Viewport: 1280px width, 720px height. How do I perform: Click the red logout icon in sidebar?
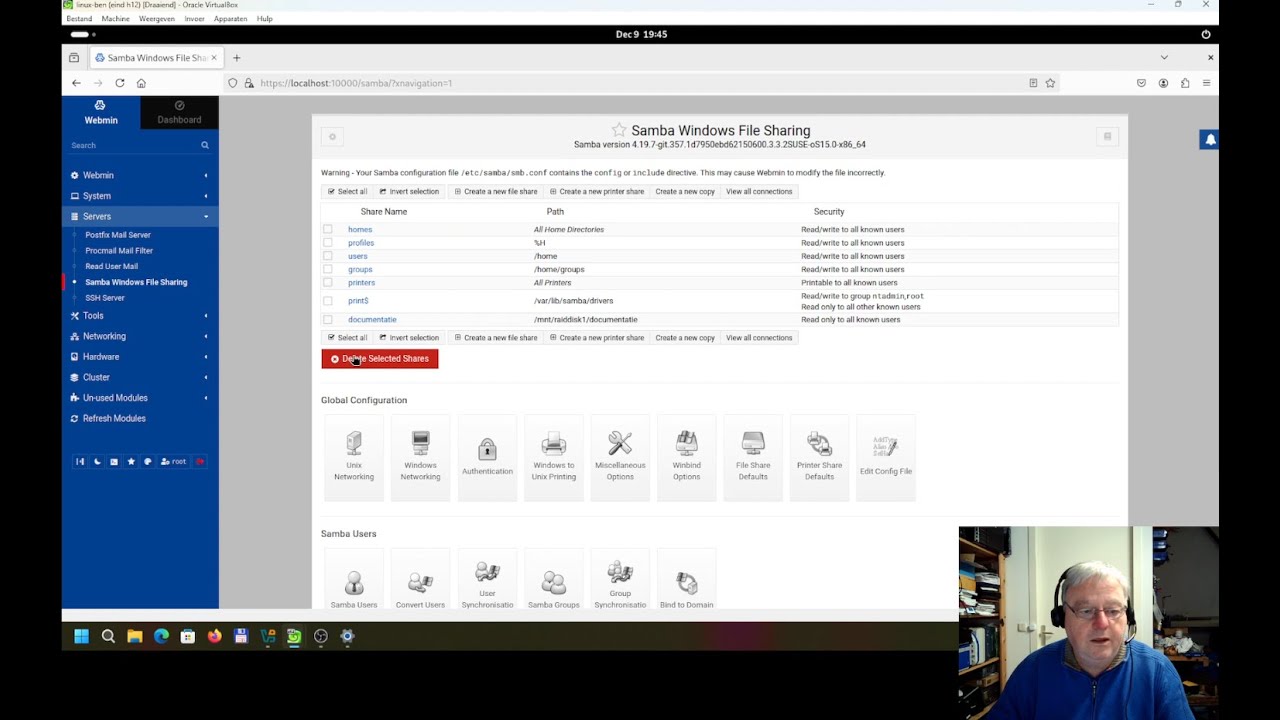pyautogui.click(x=200, y=462)
